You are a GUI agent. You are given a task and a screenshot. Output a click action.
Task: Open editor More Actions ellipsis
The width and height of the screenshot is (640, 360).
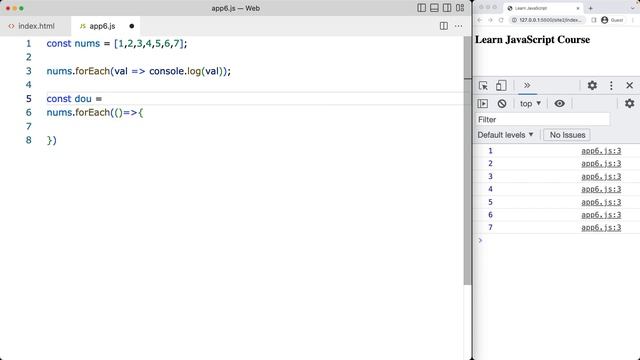[458, 26]
